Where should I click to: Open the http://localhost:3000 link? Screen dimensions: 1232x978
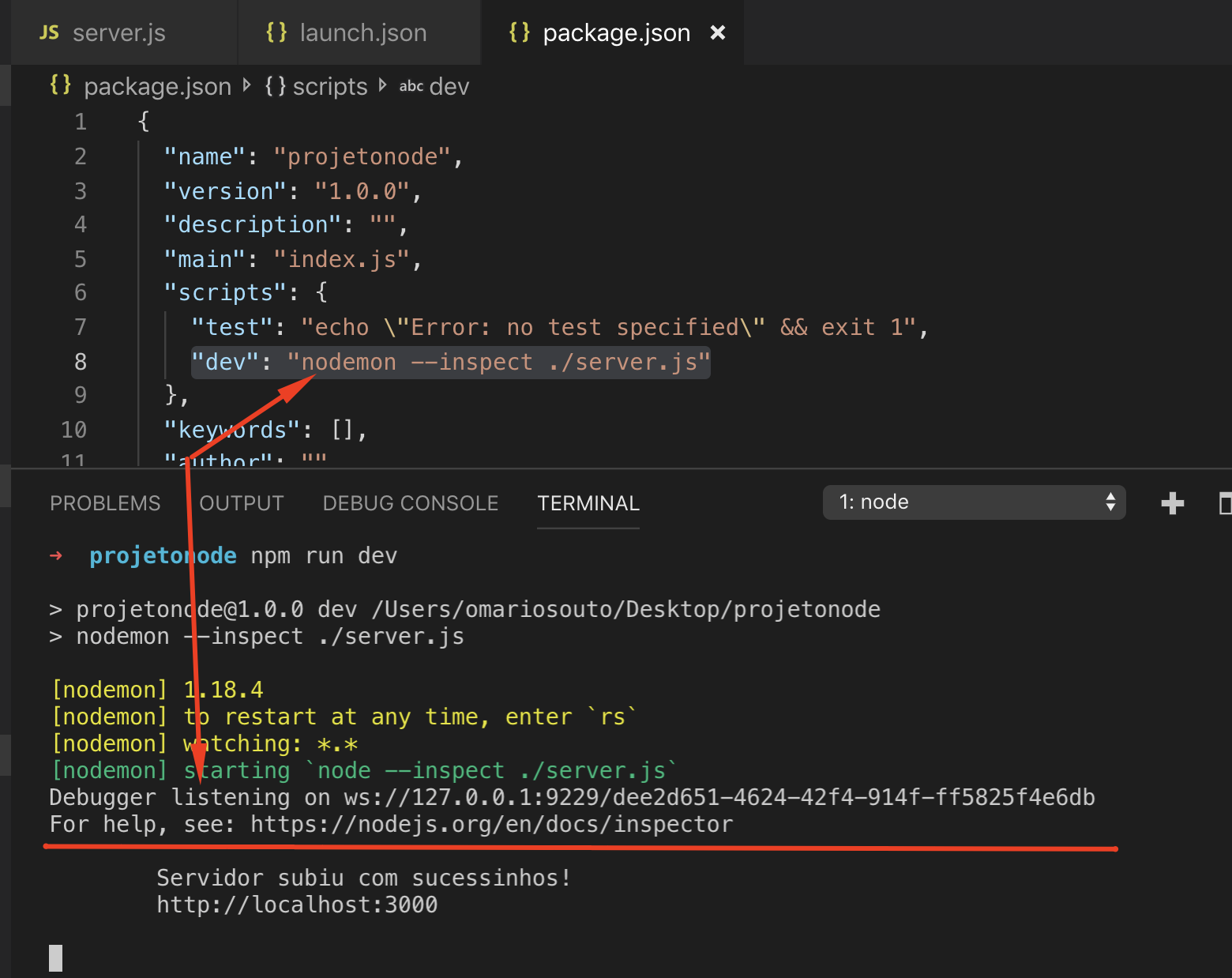pos(297,905)
